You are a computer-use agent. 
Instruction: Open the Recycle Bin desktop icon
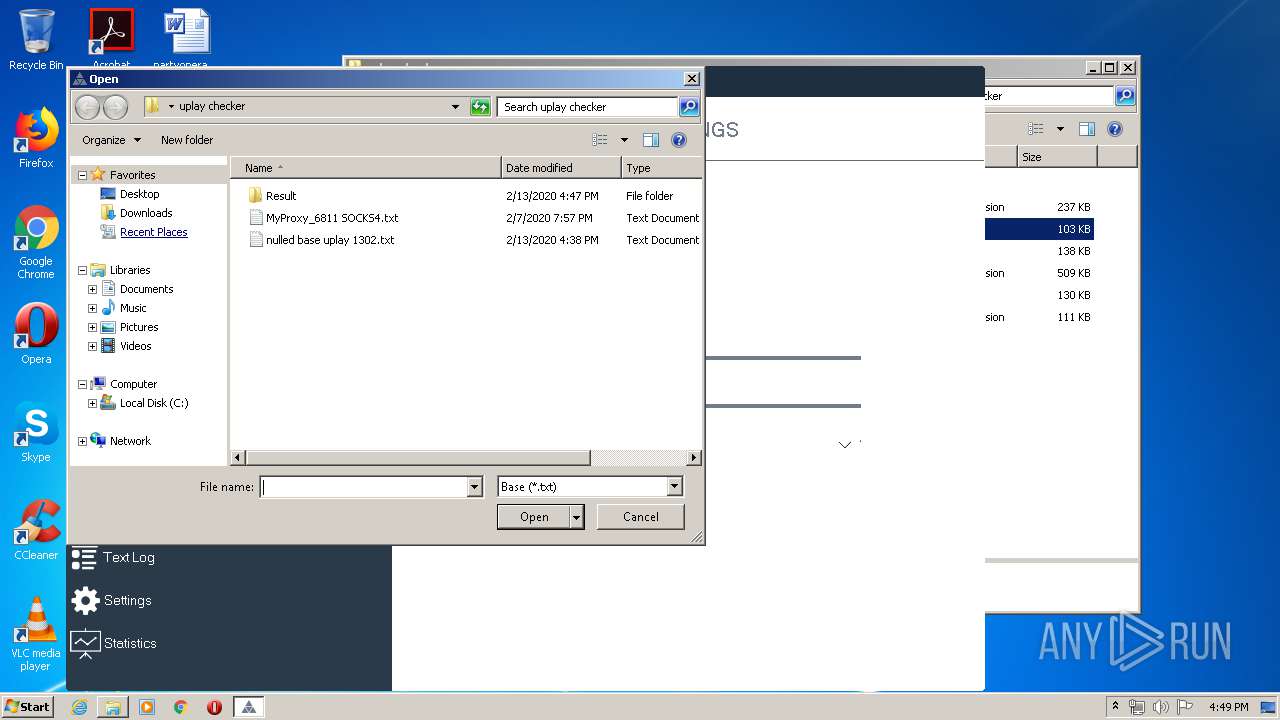[36, 40]
